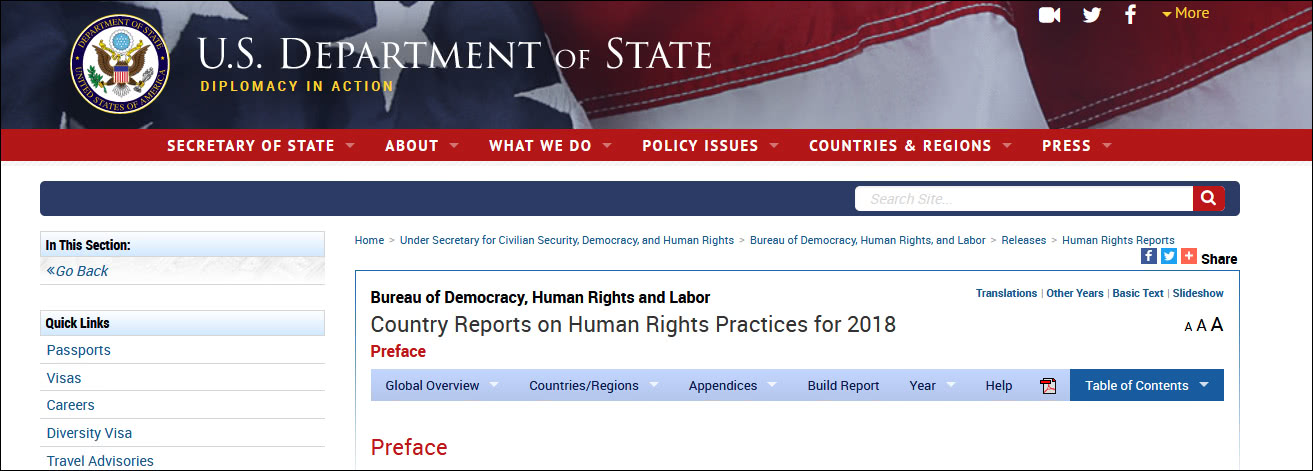Share page via small Twitter icon
The width and height of the screenshot is (1313, 471).
[x=1169, y=256]
